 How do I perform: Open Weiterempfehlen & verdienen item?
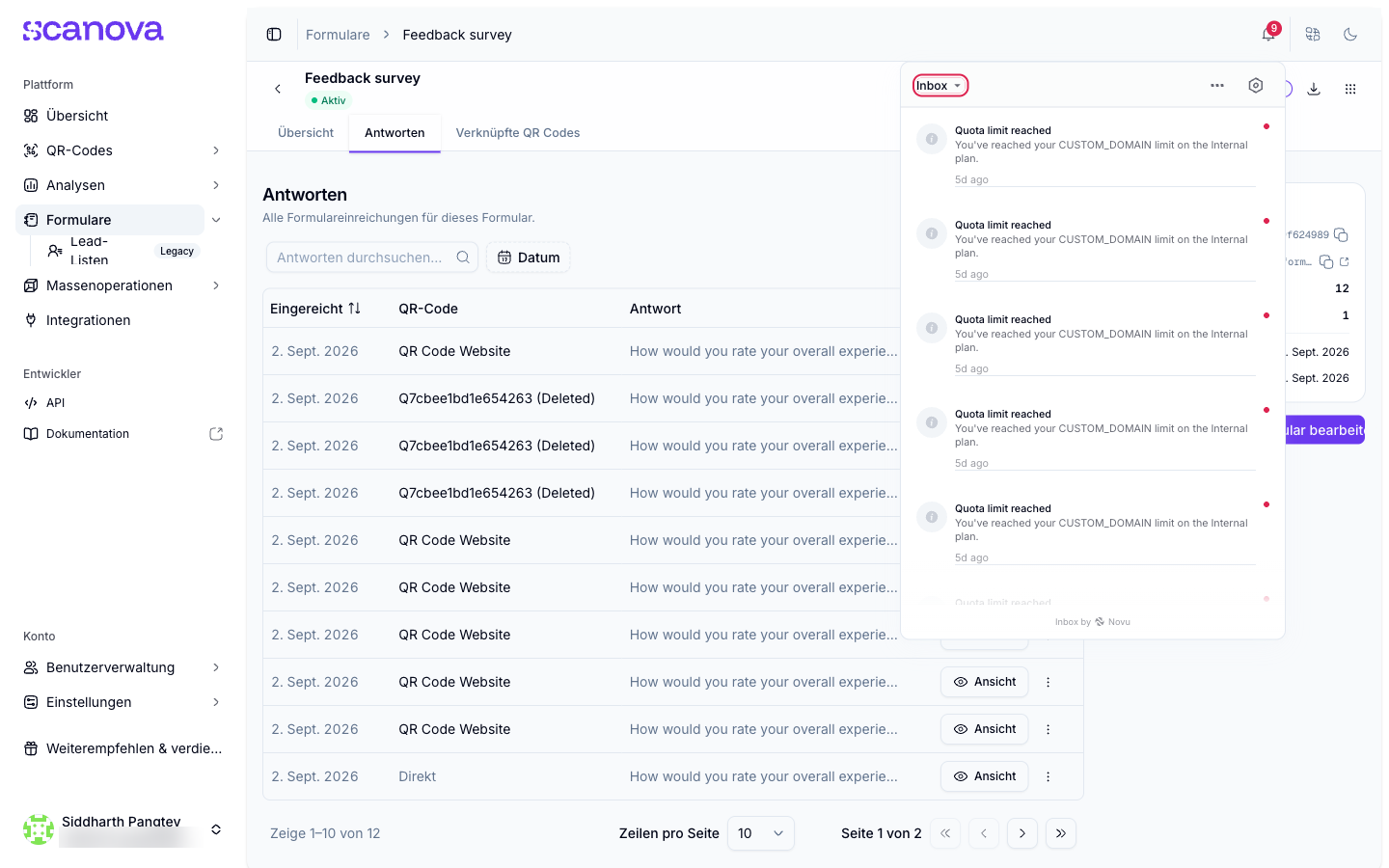[x=123, y=748]
